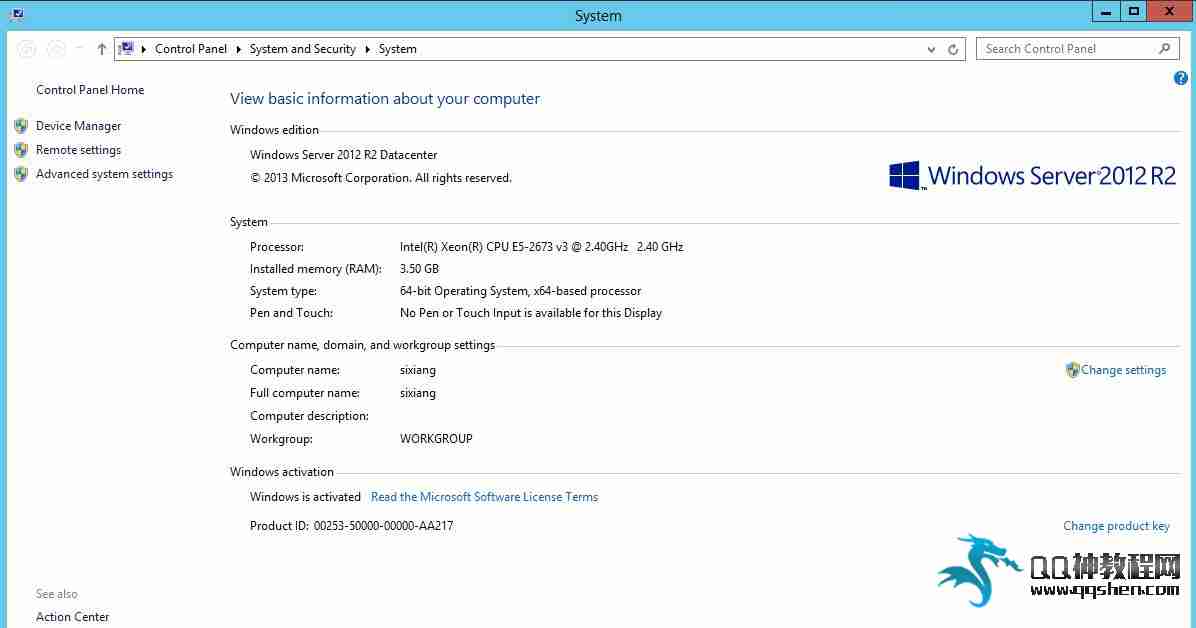Read the Microsoft Software License Terms
This screenshot has width=1196, height=628.
[484, 497]
